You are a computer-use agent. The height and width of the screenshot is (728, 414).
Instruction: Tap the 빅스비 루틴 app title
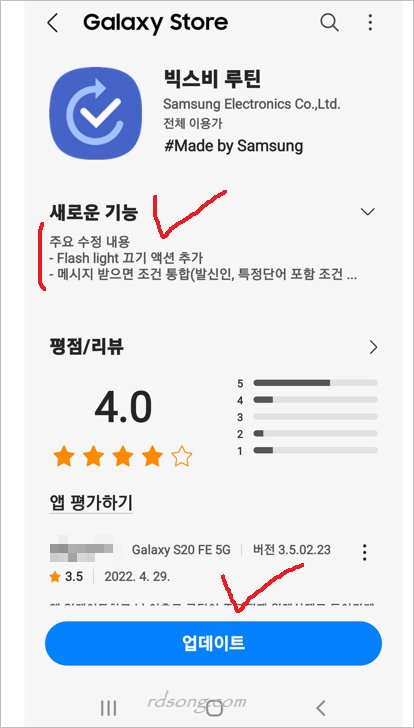(212, 78)
